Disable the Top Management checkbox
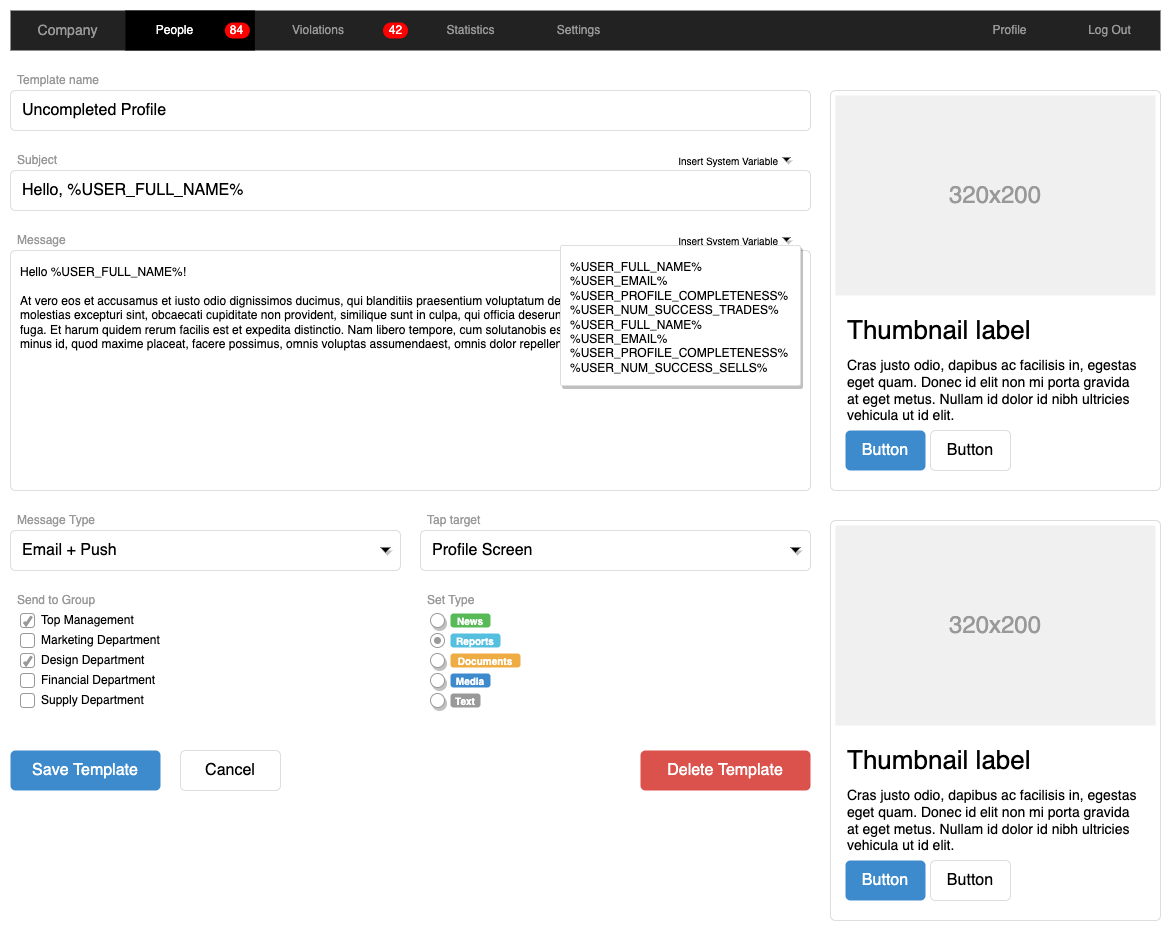The image size is (1171, 931). tap(27, 620)
